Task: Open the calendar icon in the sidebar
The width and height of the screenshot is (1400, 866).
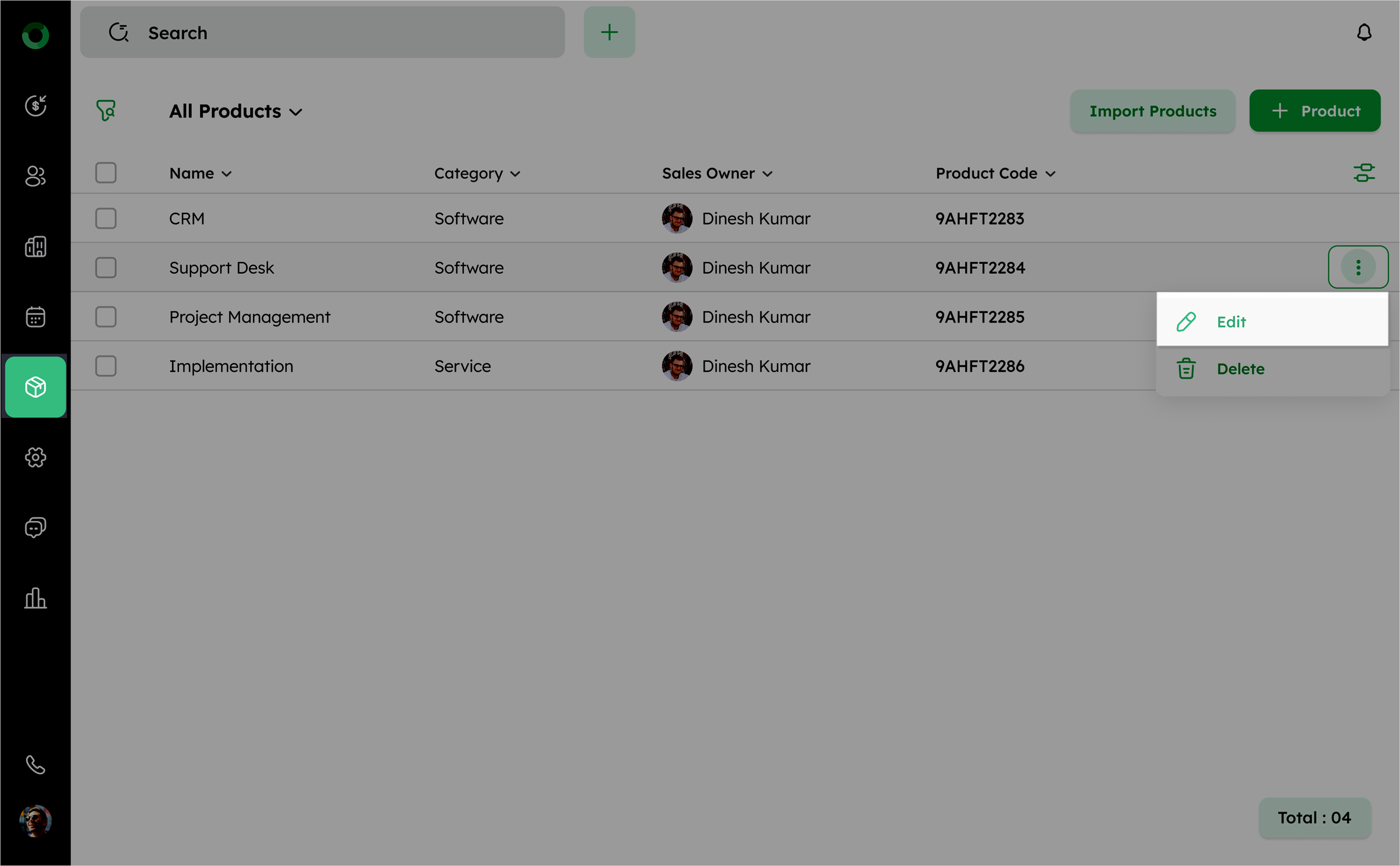Action: click(35, 317)
